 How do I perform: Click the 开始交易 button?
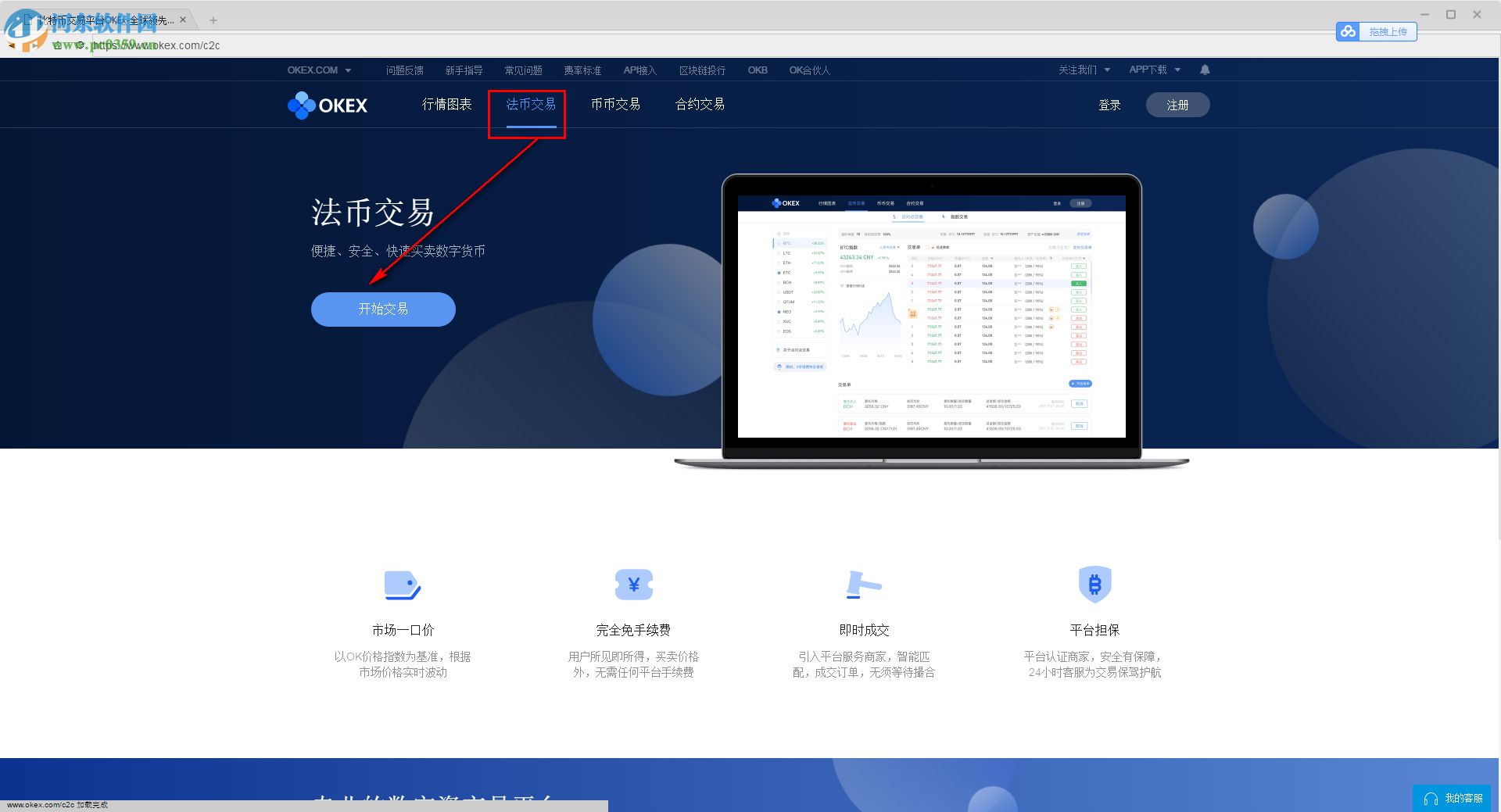click(x=383, y=309)
